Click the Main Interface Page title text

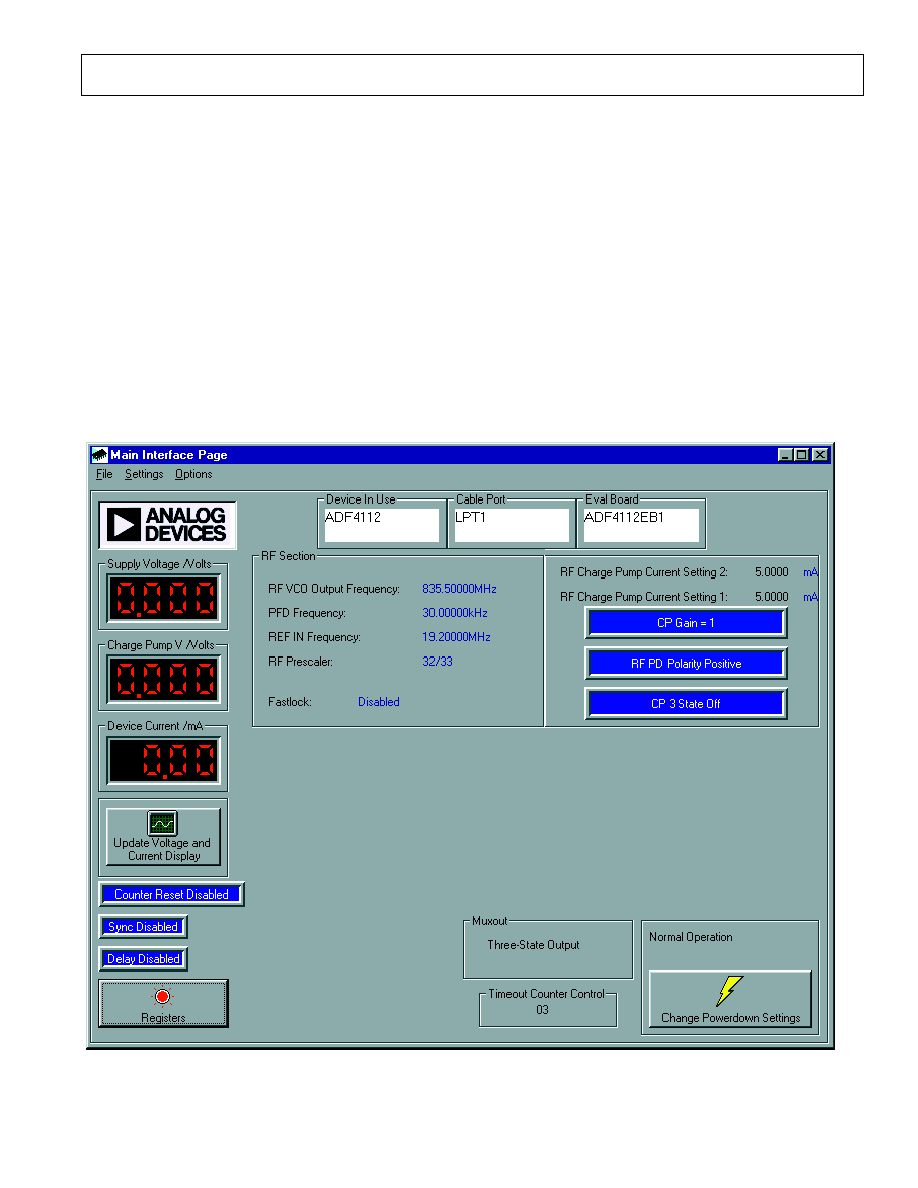[169, 455]
